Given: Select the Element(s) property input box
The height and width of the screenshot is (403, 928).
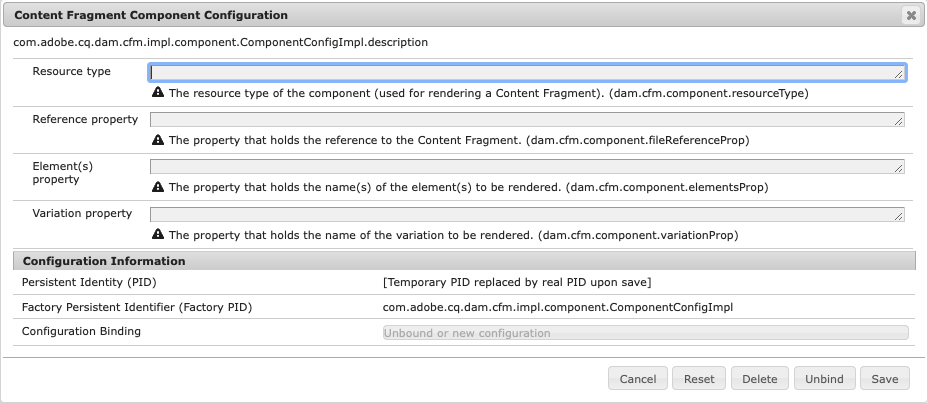Looking at the screenshot, I should tap(526, 167).
